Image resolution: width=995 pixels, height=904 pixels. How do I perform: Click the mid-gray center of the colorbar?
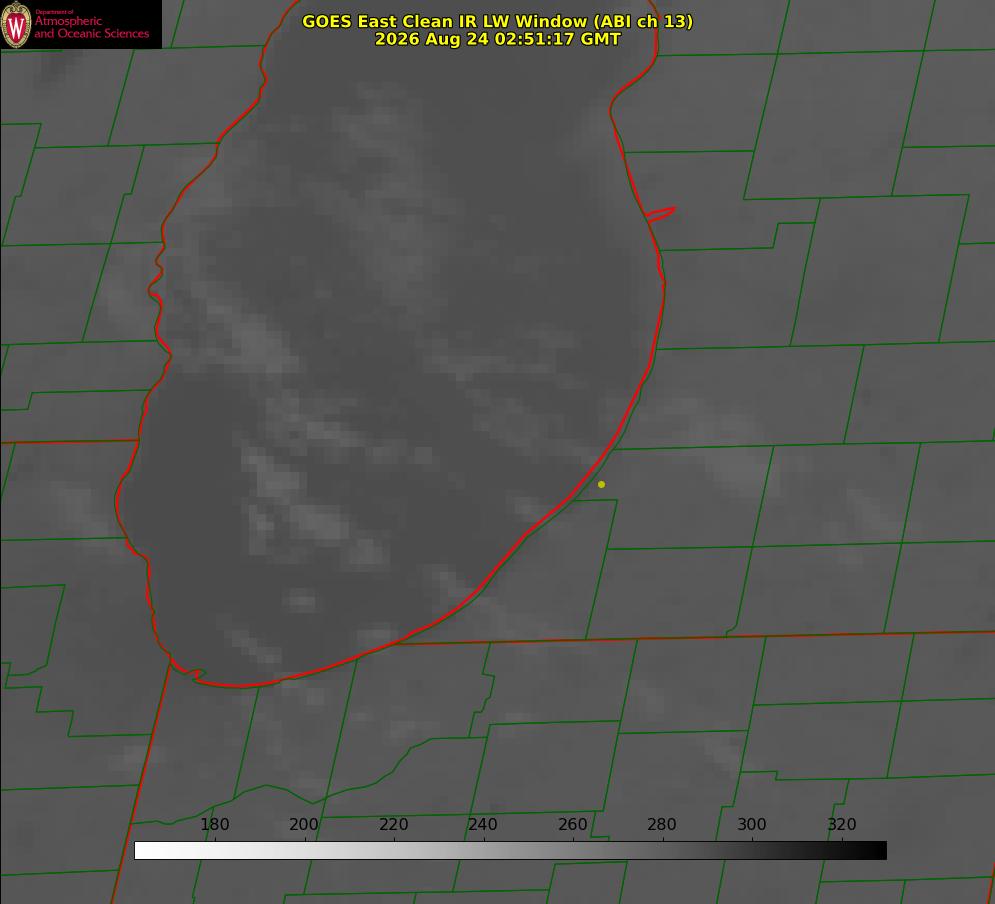coord(510,850)
